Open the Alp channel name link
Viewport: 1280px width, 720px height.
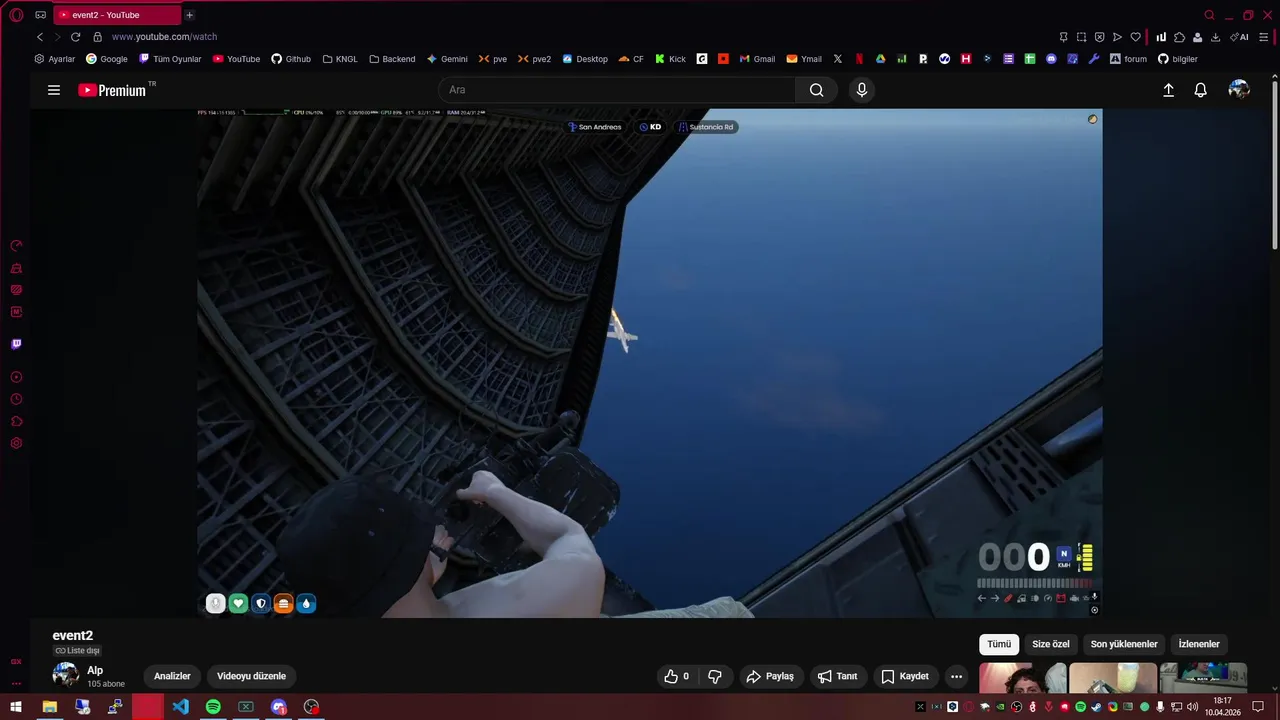95,670
